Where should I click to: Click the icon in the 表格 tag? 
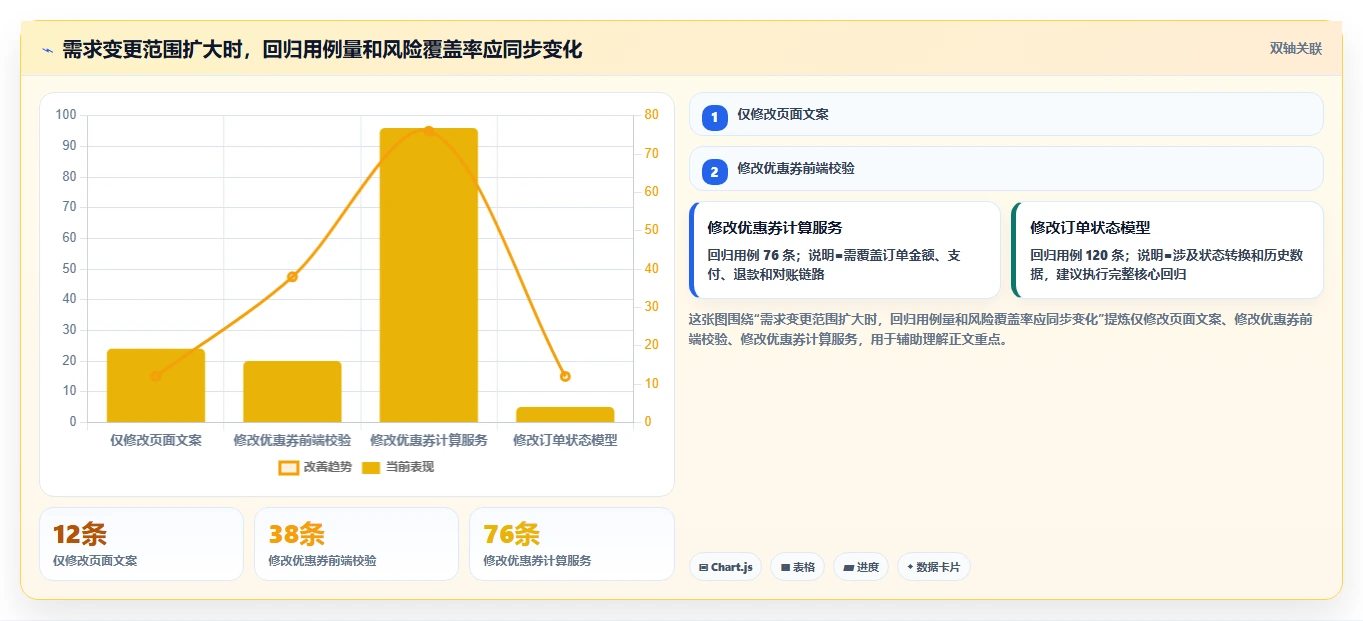[786, 567]
